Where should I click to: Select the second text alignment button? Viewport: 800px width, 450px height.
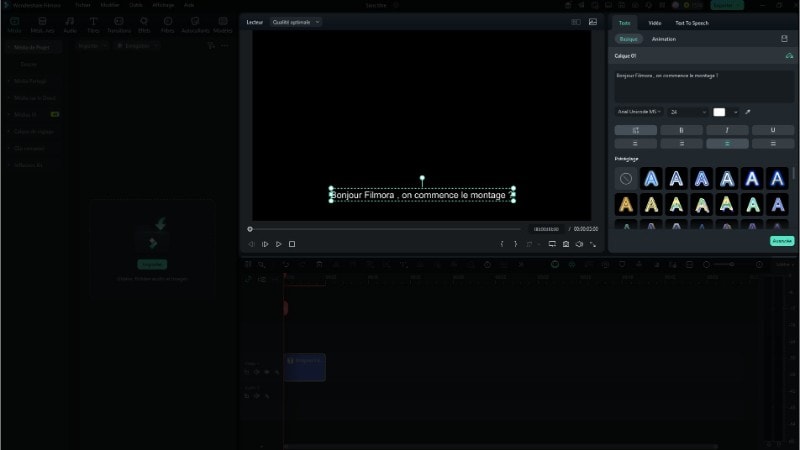tap(681, 144)
